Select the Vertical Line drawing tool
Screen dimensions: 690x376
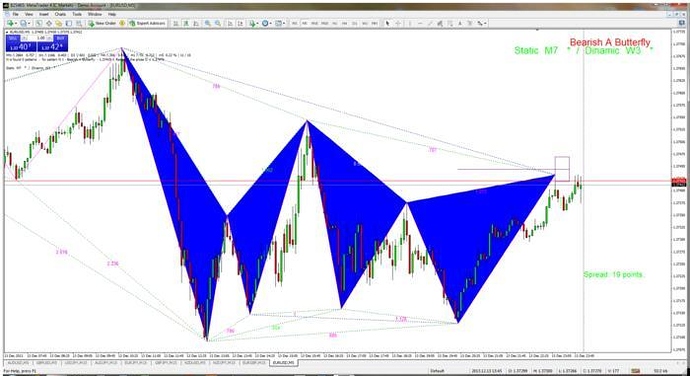(410, 23)
